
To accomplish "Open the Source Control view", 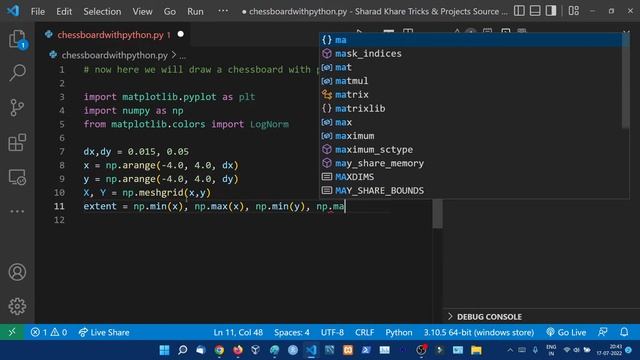I will (x=17, y=108).
